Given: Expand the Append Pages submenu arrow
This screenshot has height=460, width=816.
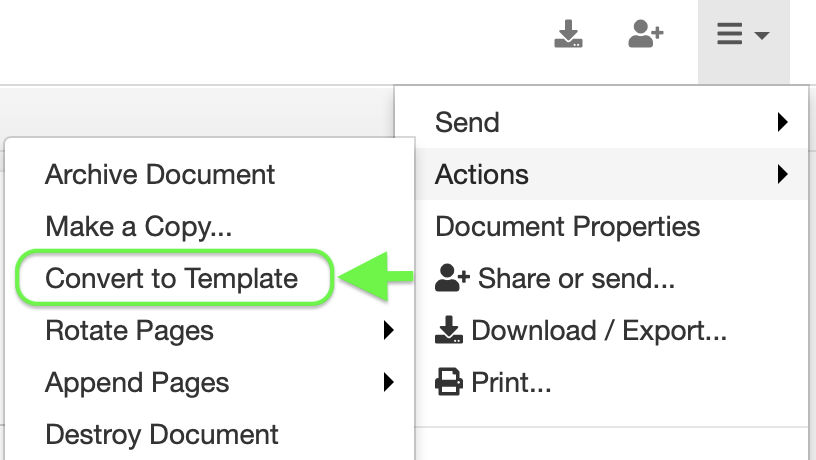Looking at the screenshot, I should click(x=389, y=382).
